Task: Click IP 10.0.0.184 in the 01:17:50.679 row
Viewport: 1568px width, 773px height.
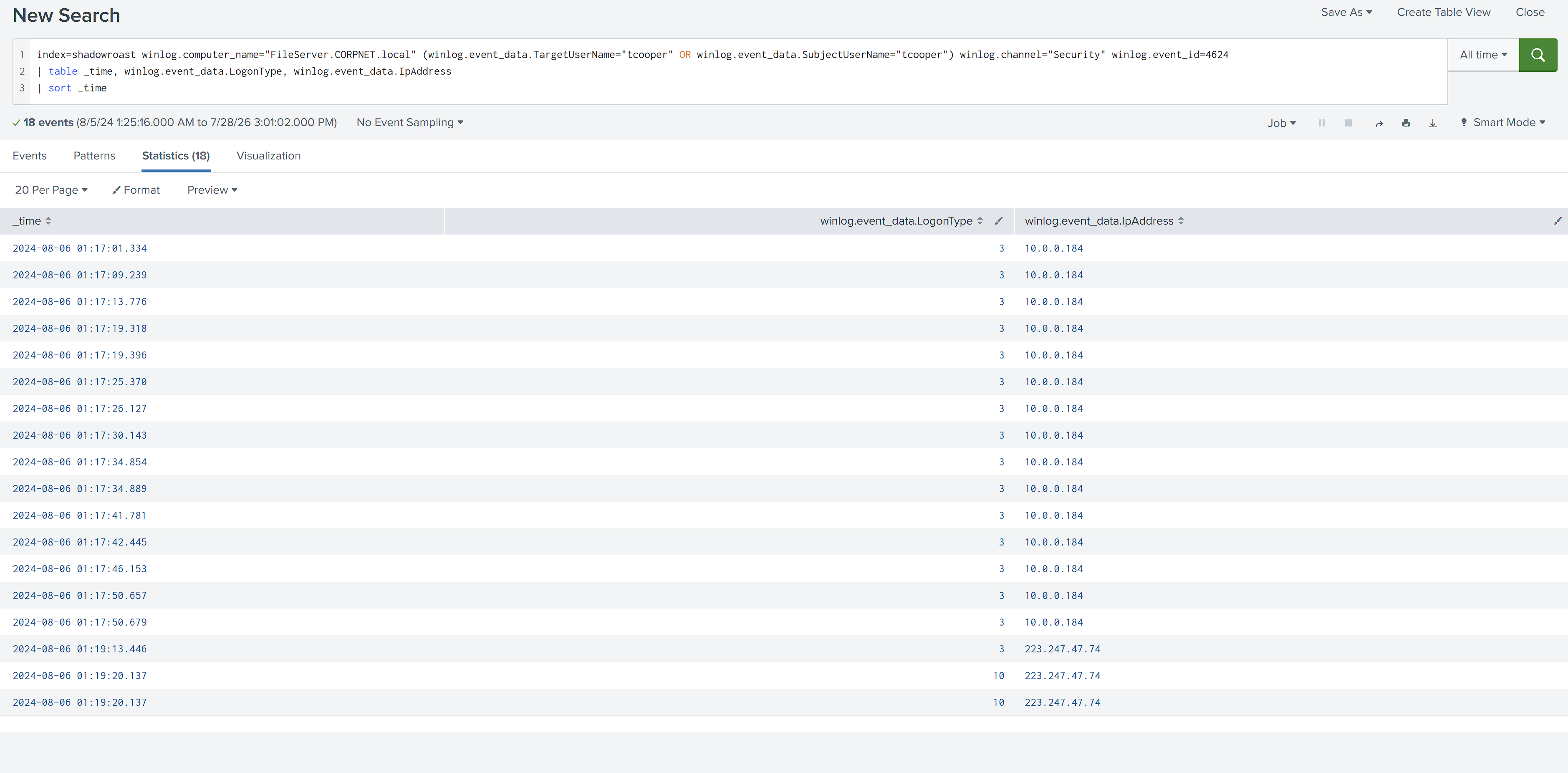Action: 1054,623
